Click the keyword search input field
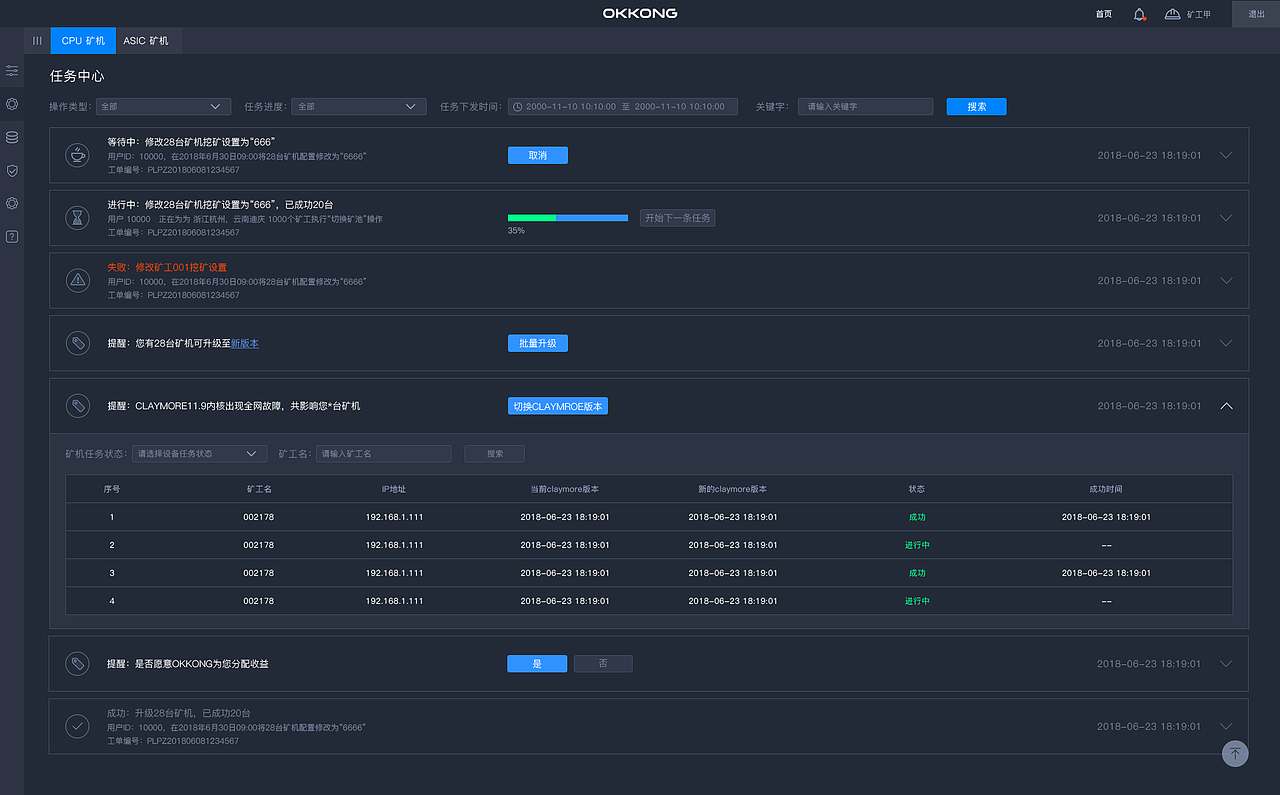The width and height of the screenshot is (1280, 795). pyautogui.click(x=865, y=106)
